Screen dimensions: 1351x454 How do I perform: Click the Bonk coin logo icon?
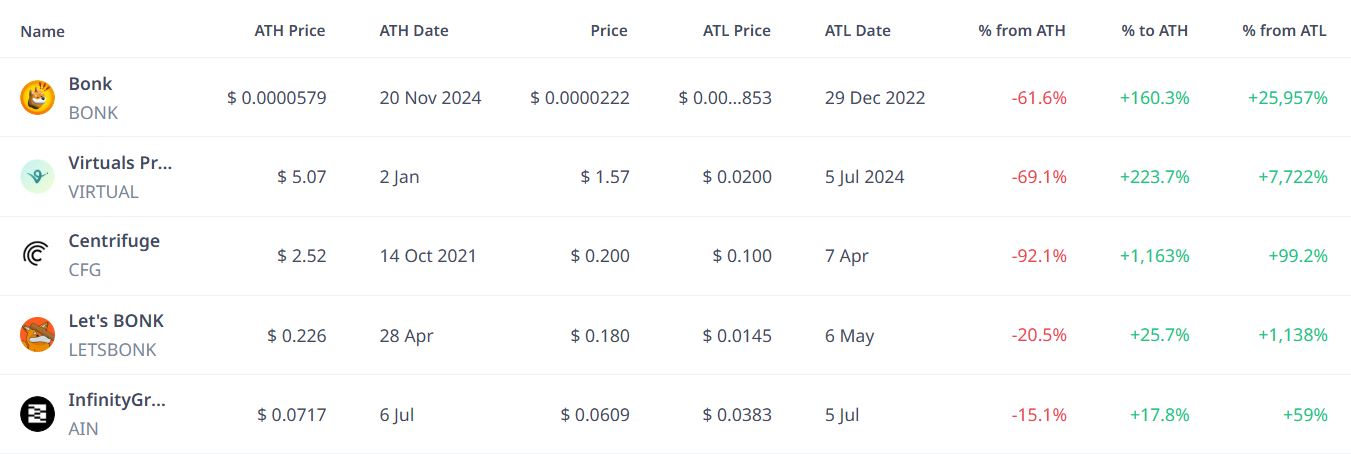tap(37, 98)
